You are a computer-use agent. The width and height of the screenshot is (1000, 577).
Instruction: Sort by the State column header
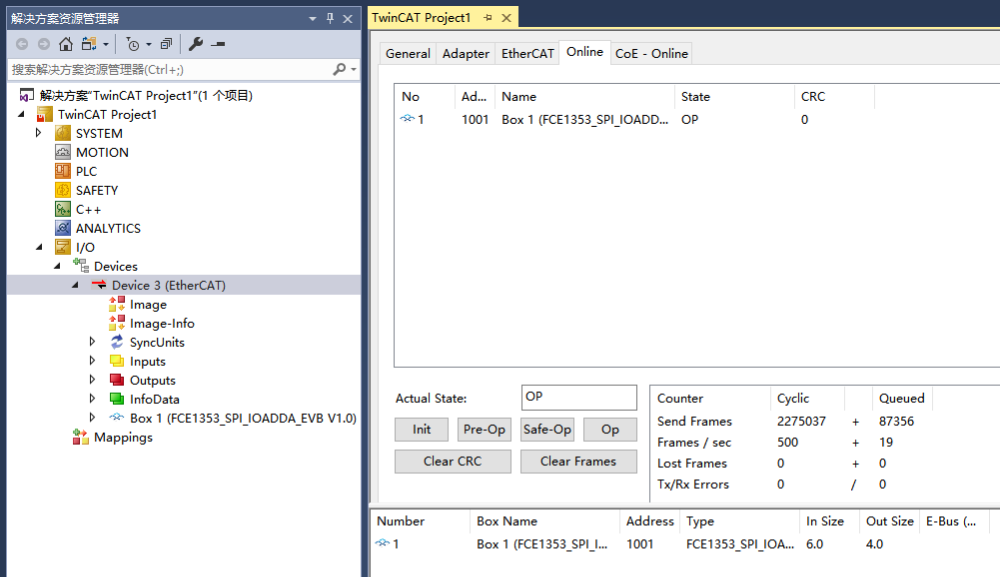point(734,96)
